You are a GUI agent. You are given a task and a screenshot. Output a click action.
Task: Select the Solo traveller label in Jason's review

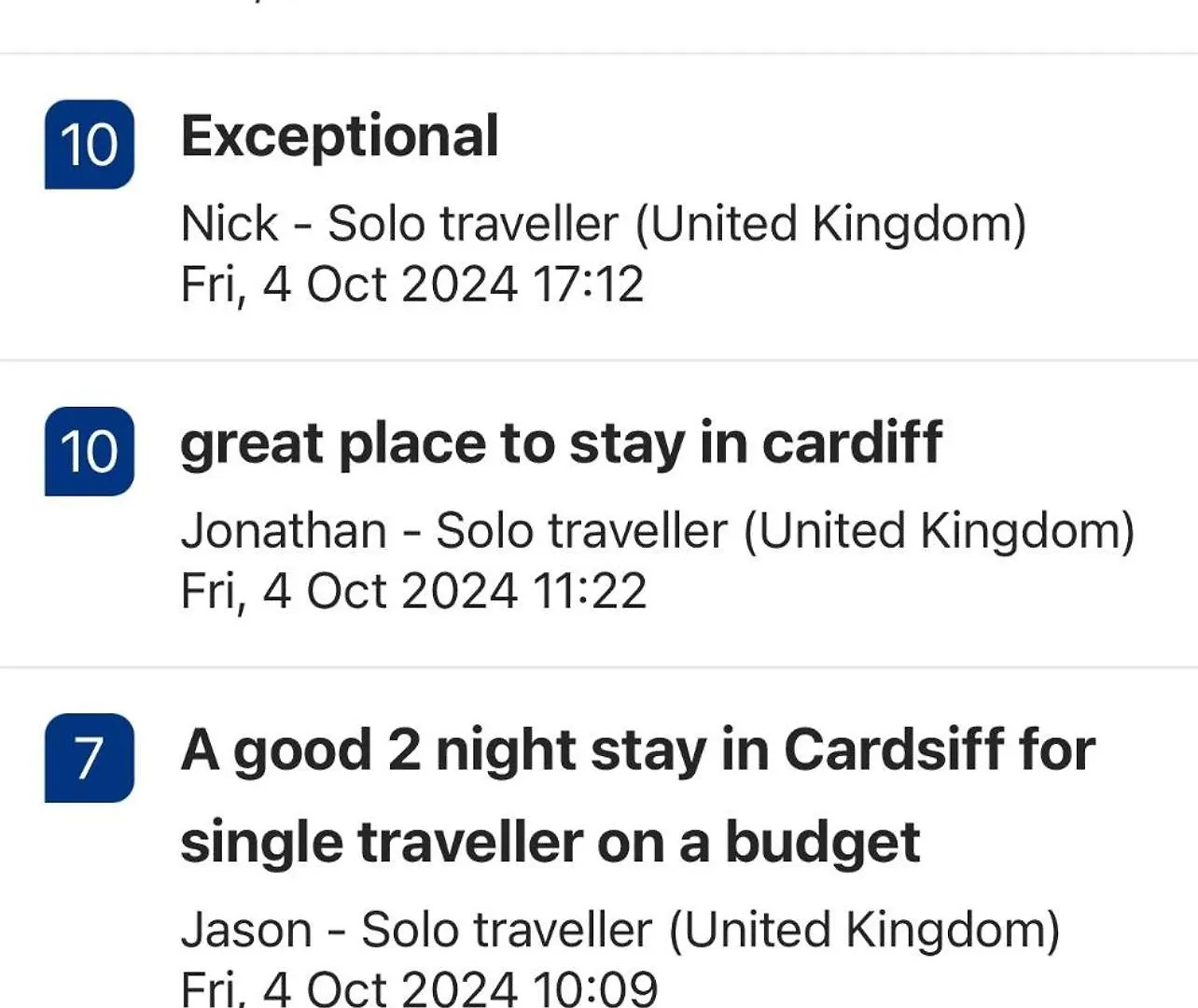pos(507,931)
